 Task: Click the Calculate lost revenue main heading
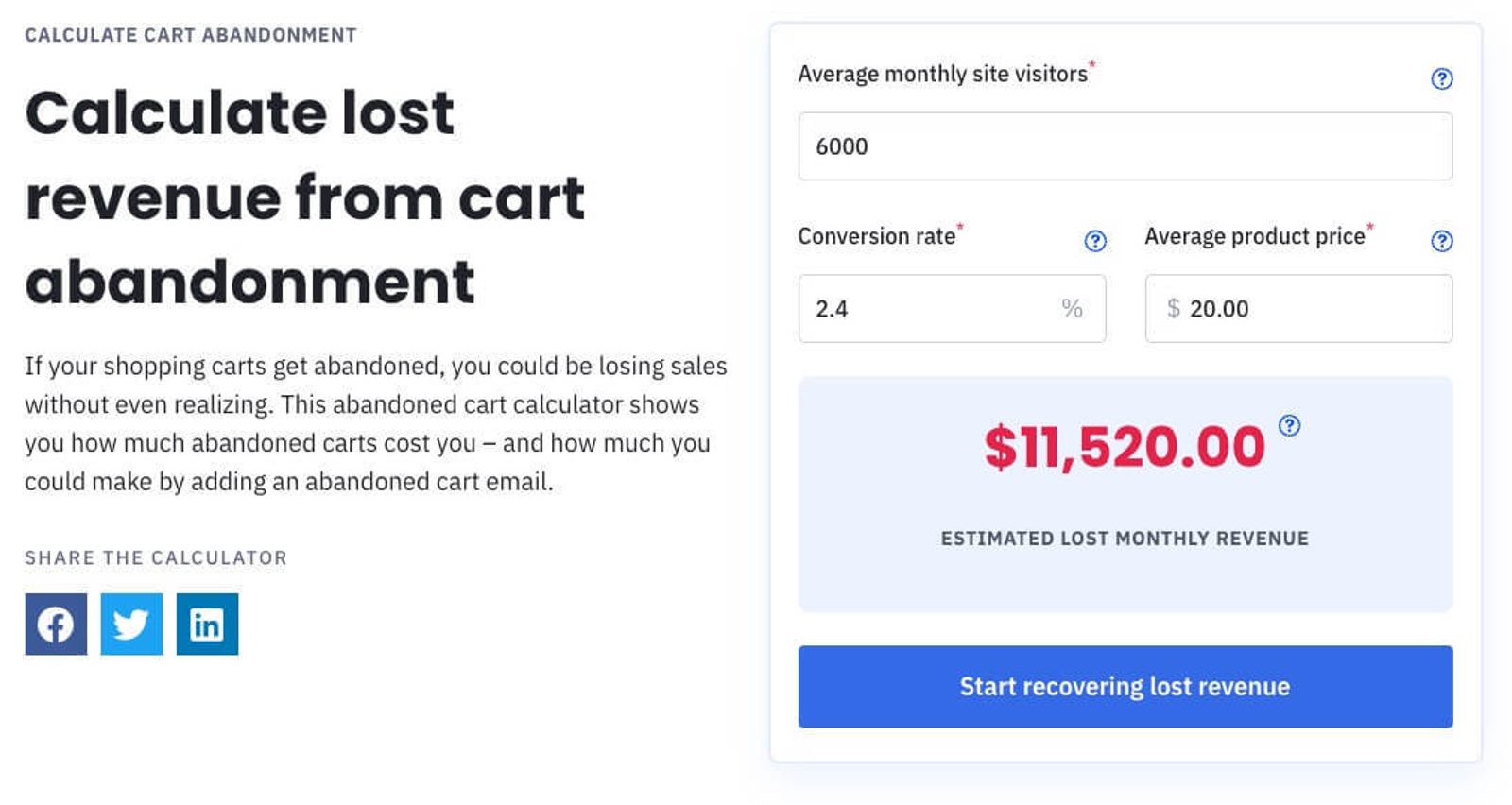tap(304, 197)
